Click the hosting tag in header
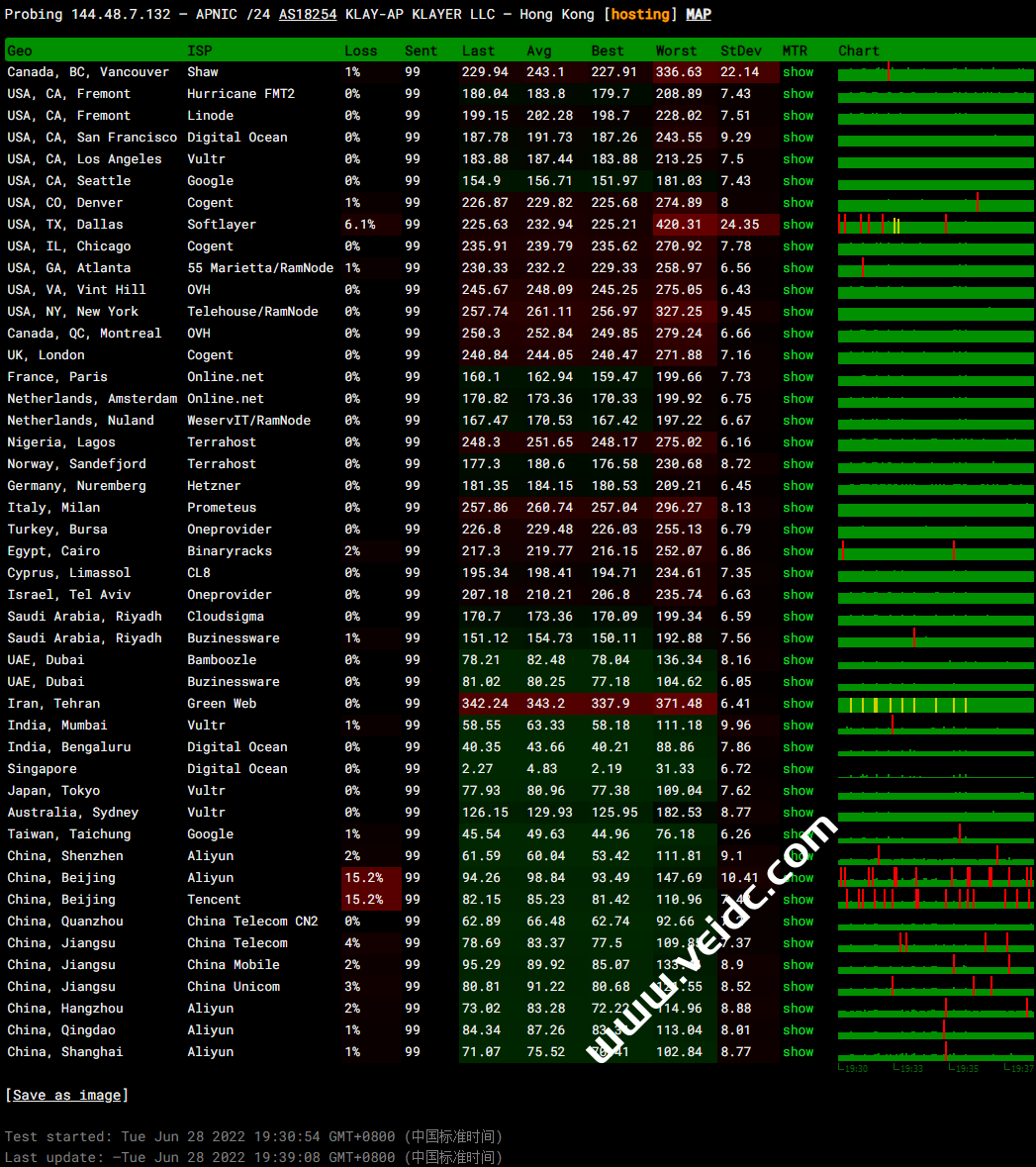This screenshot has height=1167, width=1036. pyautogui.click(x=640, y=14)
